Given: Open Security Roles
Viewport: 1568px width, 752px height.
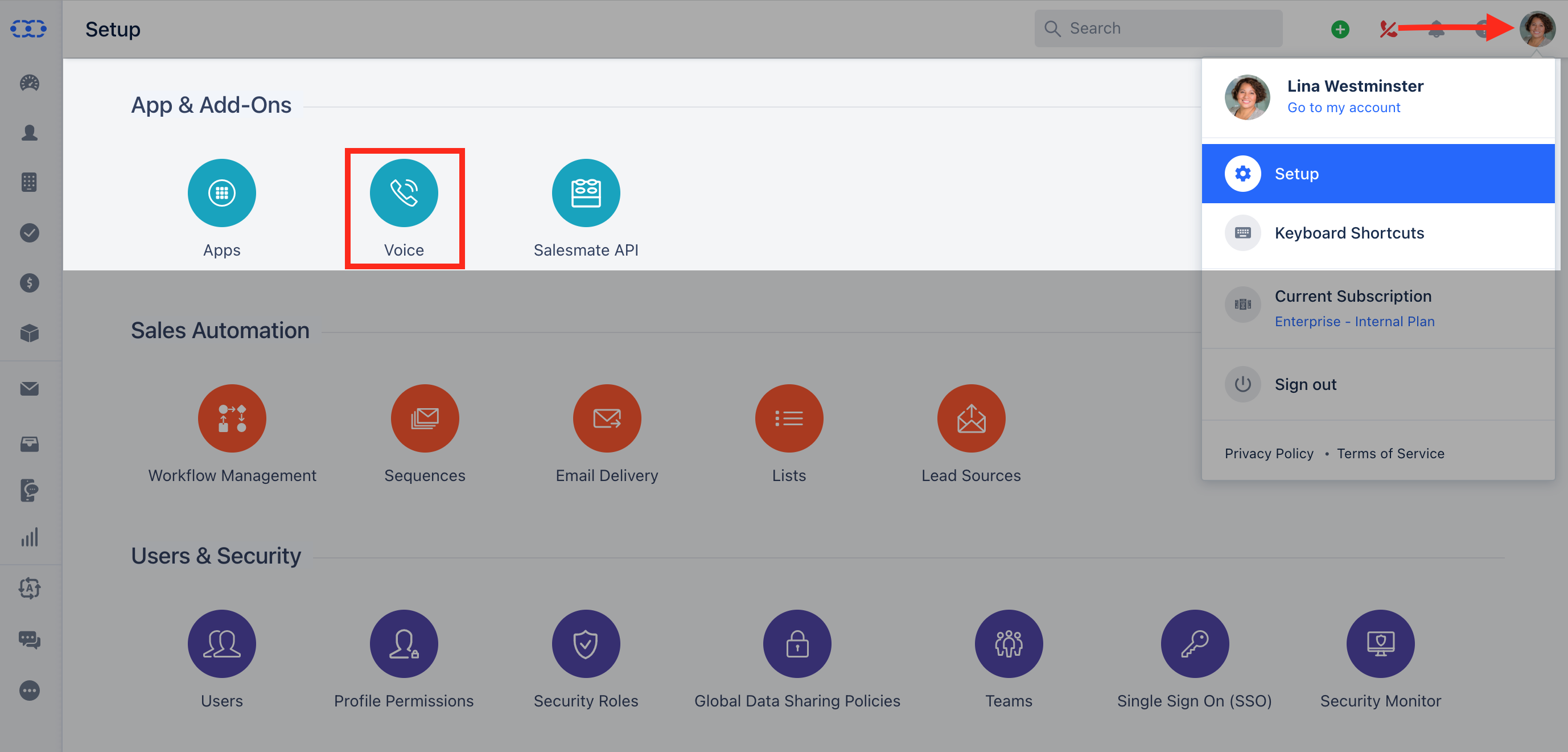Looking at the screenshot, I should click(x=586, y=644).
